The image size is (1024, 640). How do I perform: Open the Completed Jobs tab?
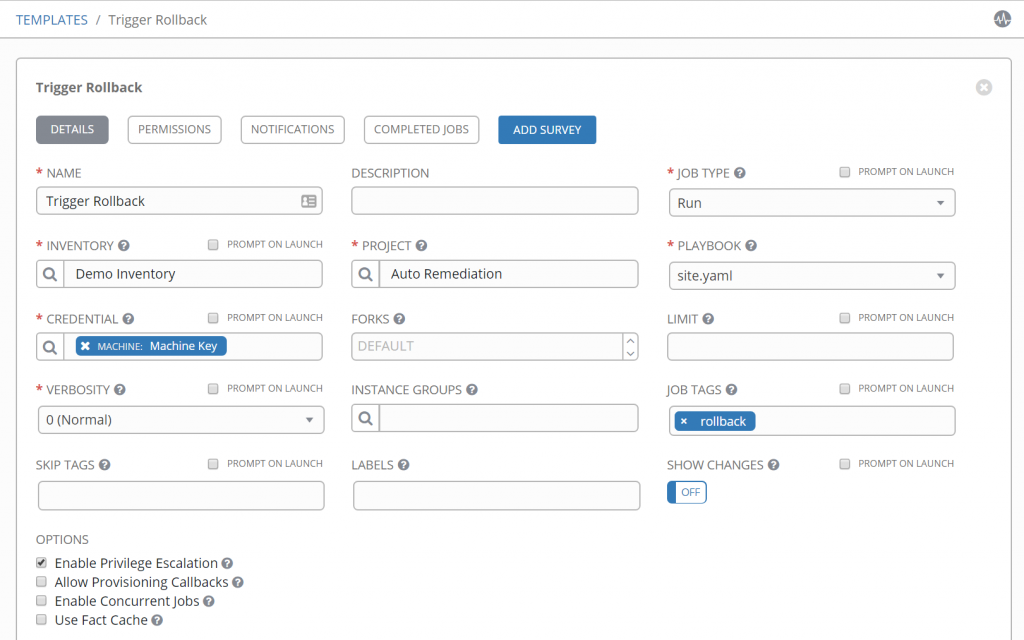(421, 129)
